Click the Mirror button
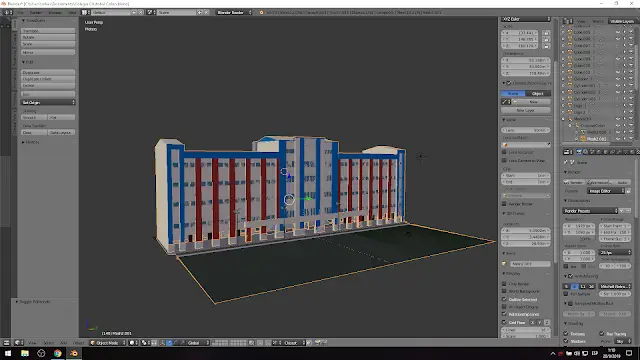The height and width of the screenshot is (360, 640). tap(48, 53)
